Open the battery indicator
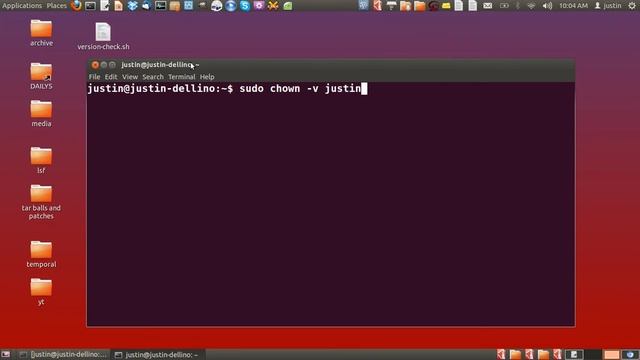The width and height of the screenshot is (640, 360). point(504,6)
